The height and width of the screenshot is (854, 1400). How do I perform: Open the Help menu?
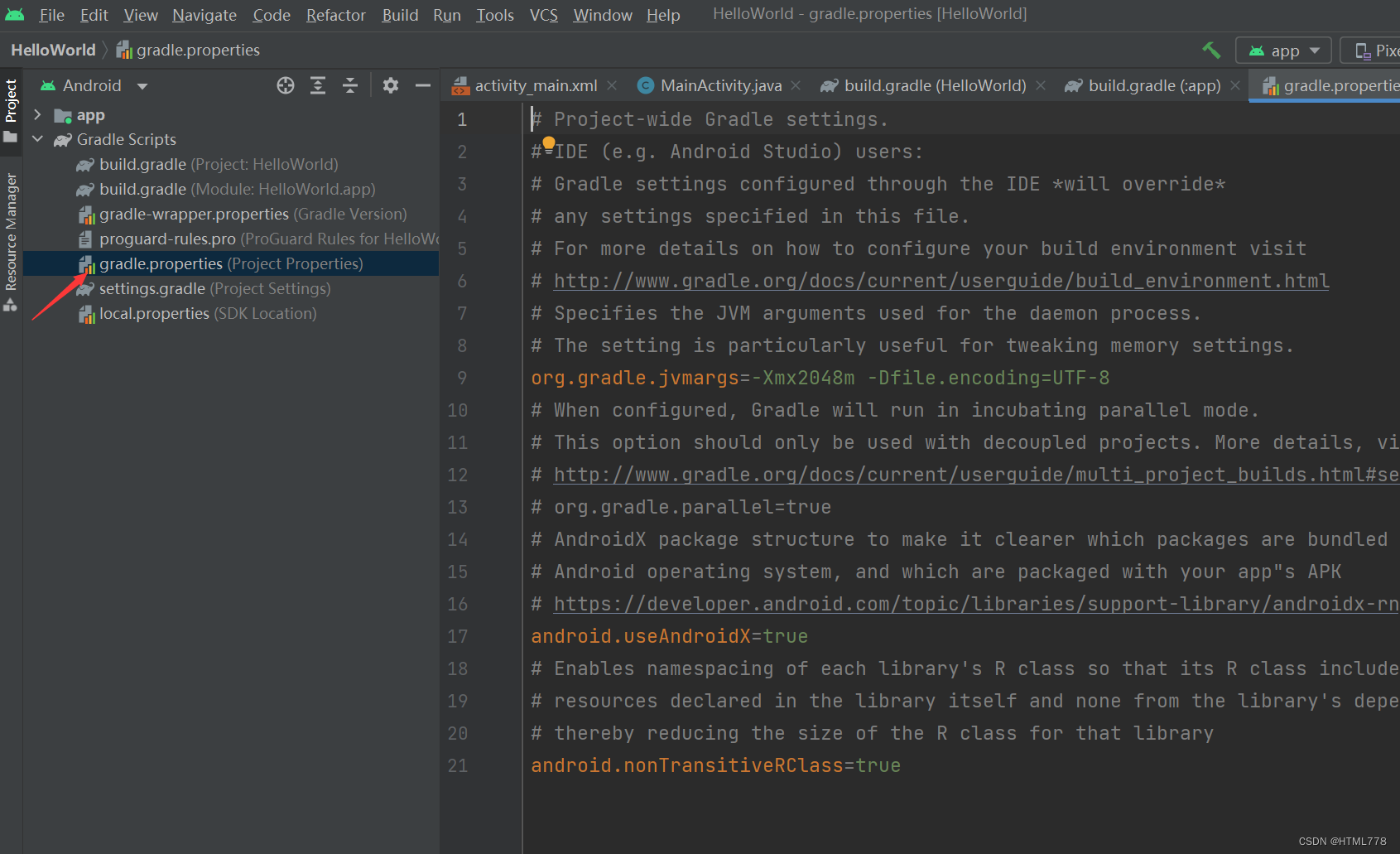[663, 15]
